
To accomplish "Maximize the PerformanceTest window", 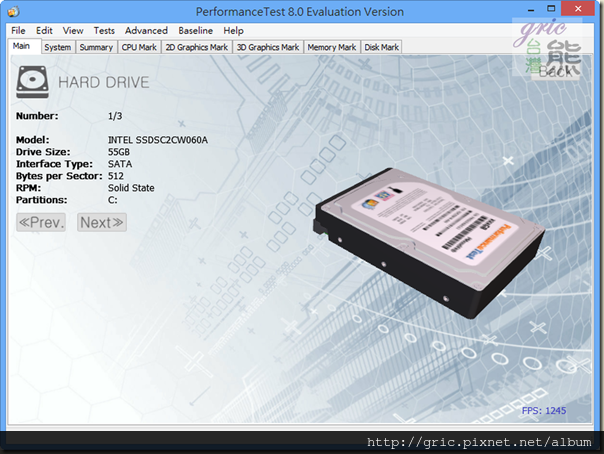I will 551,8.
